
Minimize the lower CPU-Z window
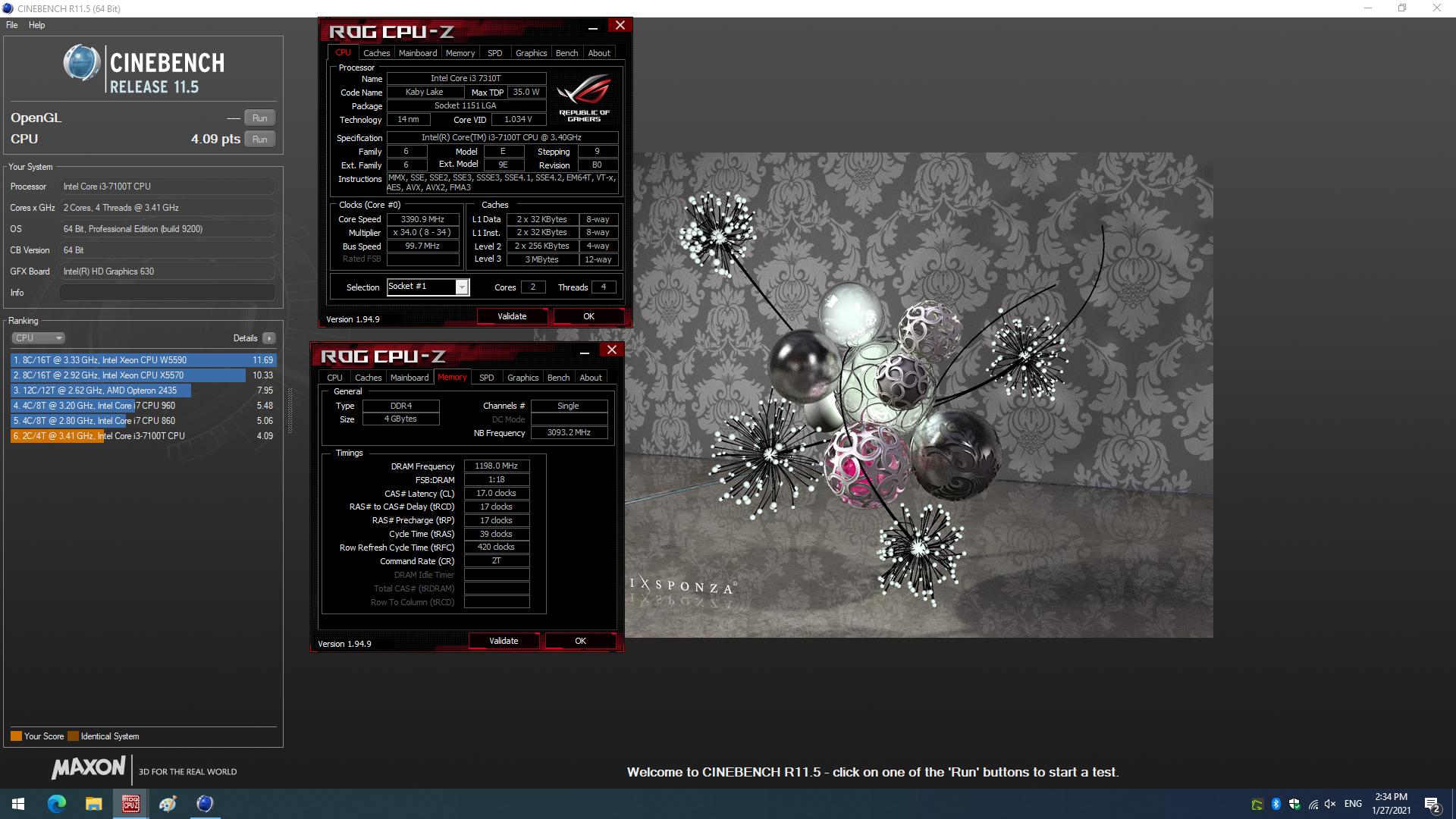[585, 351]
